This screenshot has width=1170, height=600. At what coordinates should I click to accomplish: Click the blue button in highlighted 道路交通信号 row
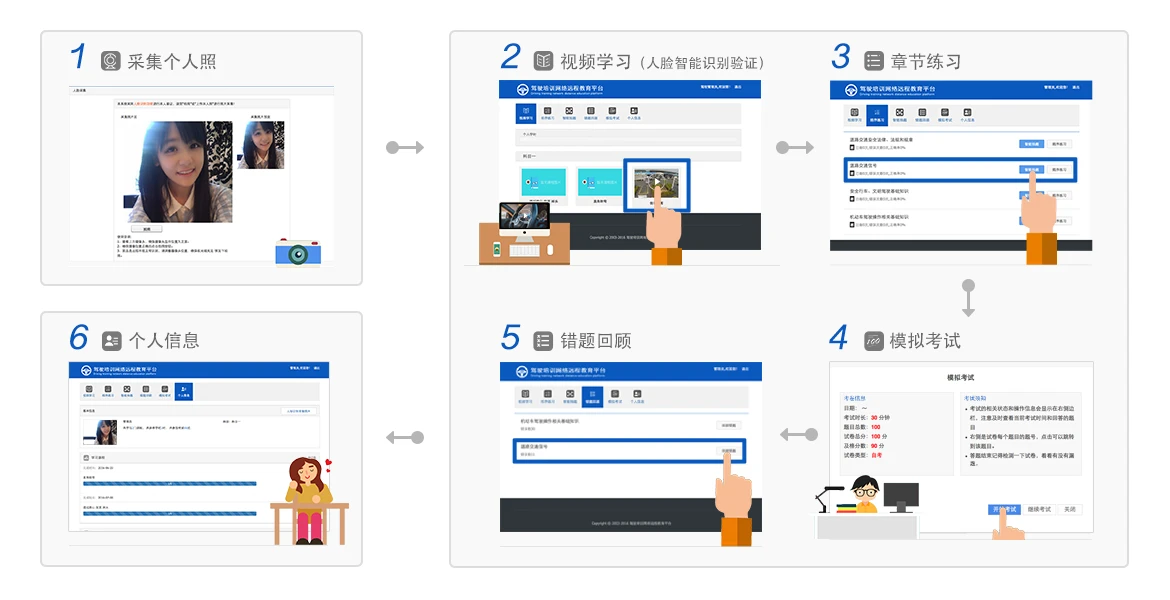pos(1031,170)
